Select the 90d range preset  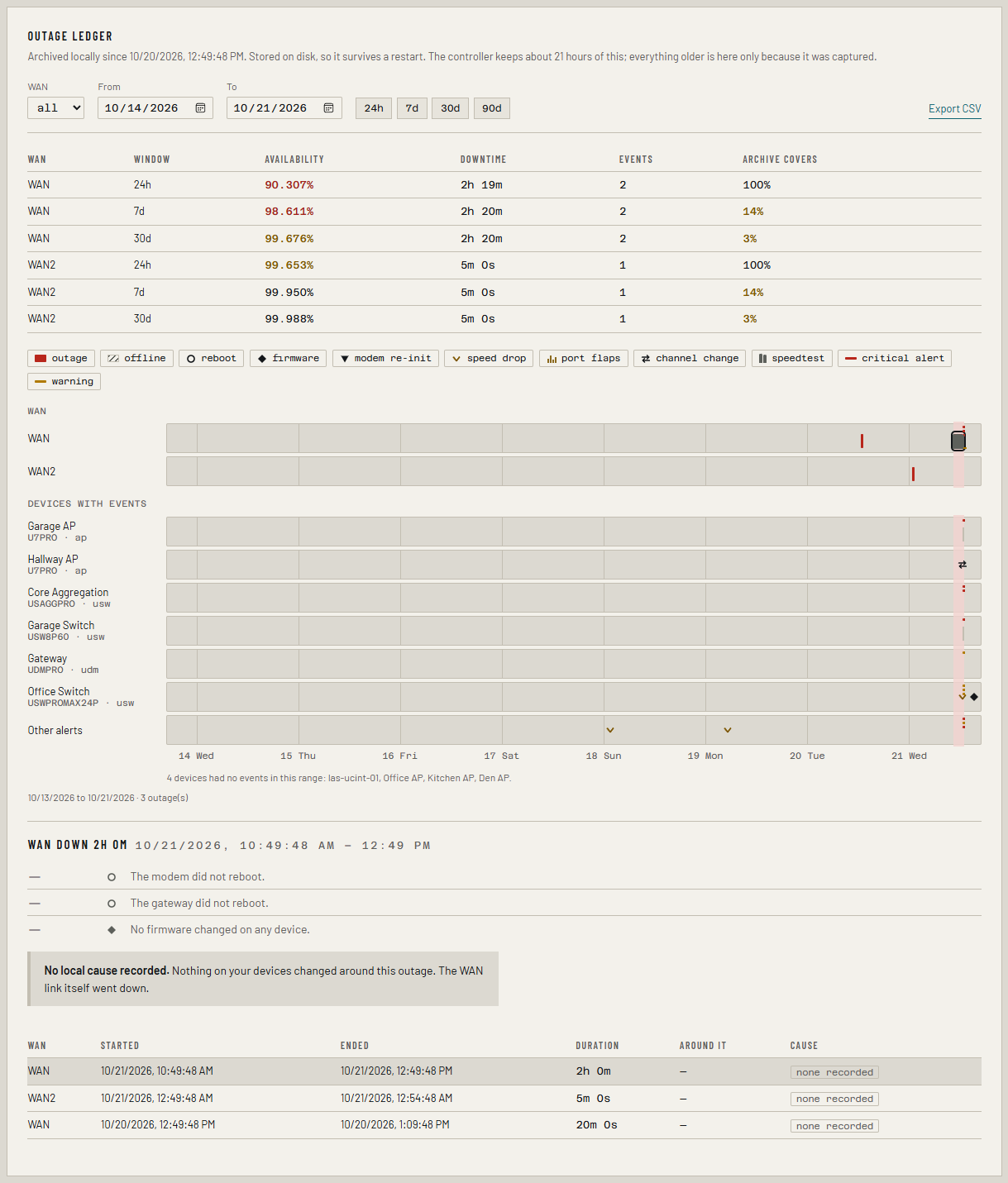click(492, 108)
